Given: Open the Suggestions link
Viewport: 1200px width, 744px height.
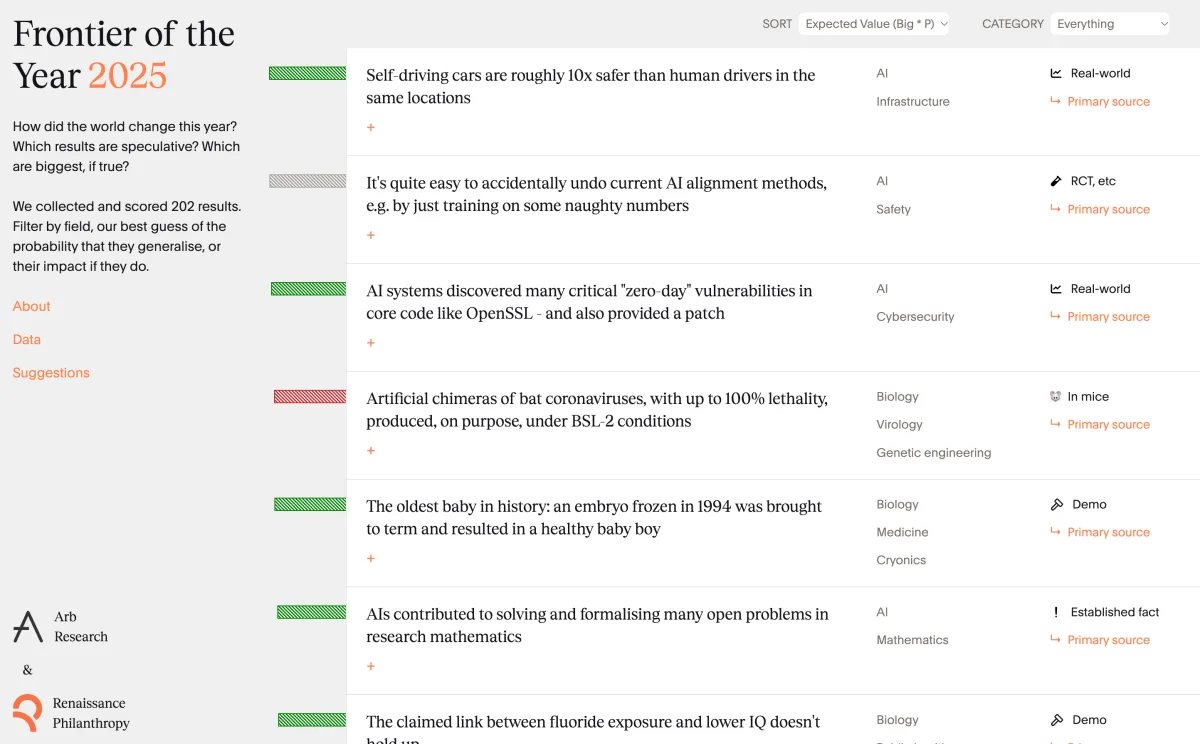Looking at the screenshot, I should coord(51,373).
